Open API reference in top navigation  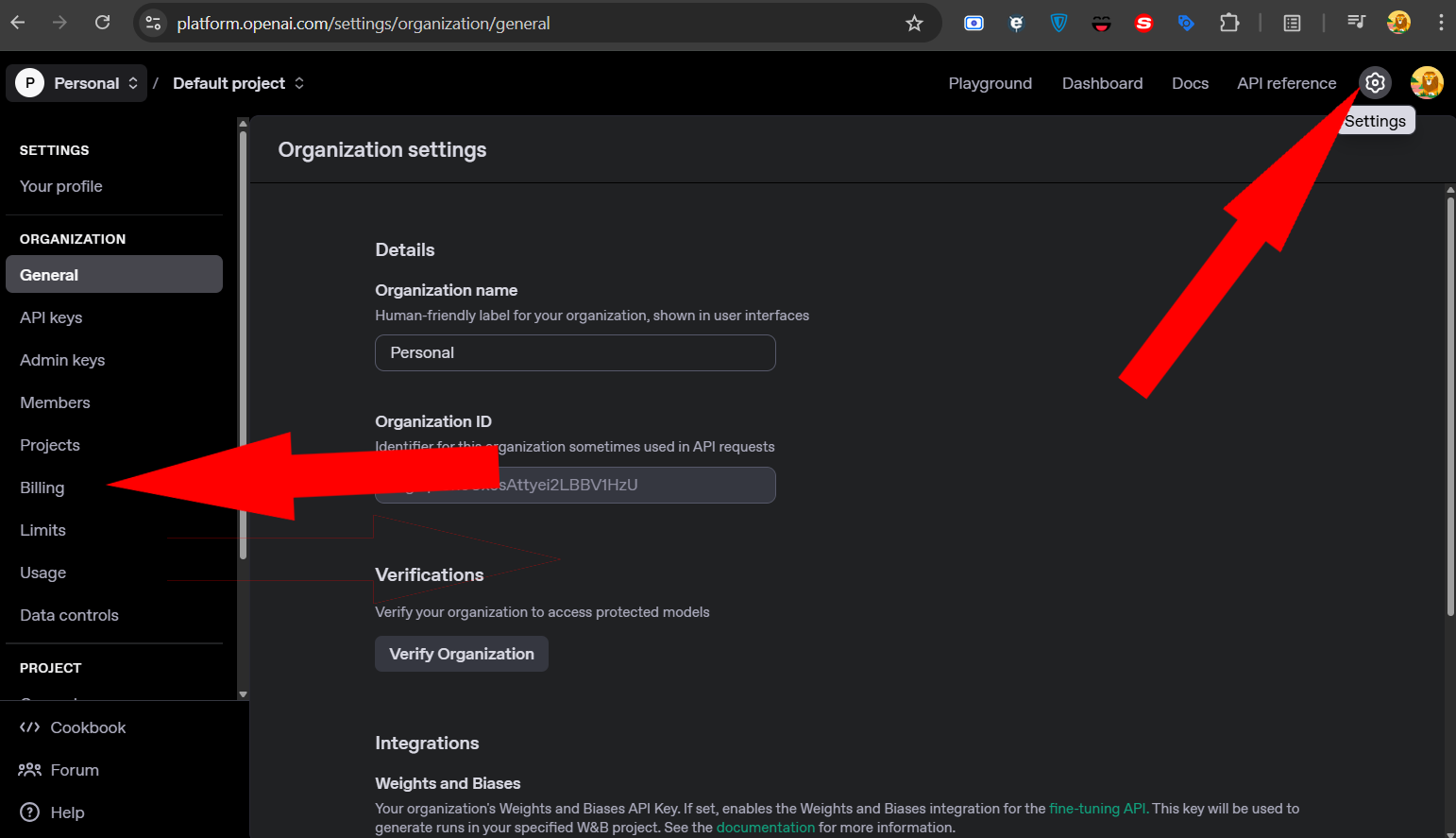coord(1287,83)
